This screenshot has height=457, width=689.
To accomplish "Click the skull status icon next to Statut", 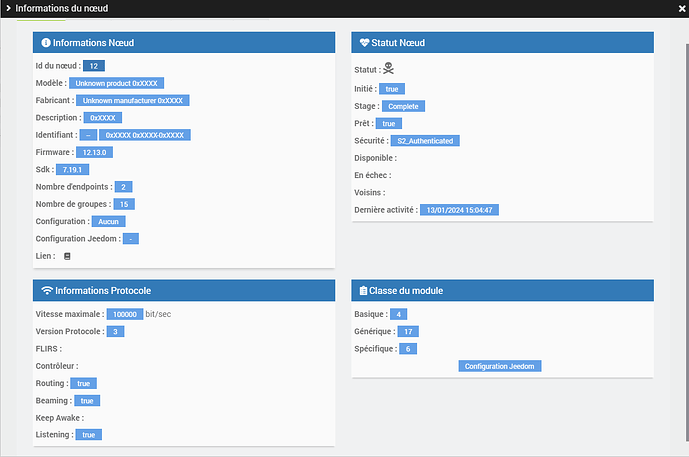I will pyautogui.click(x=388, y=69).
